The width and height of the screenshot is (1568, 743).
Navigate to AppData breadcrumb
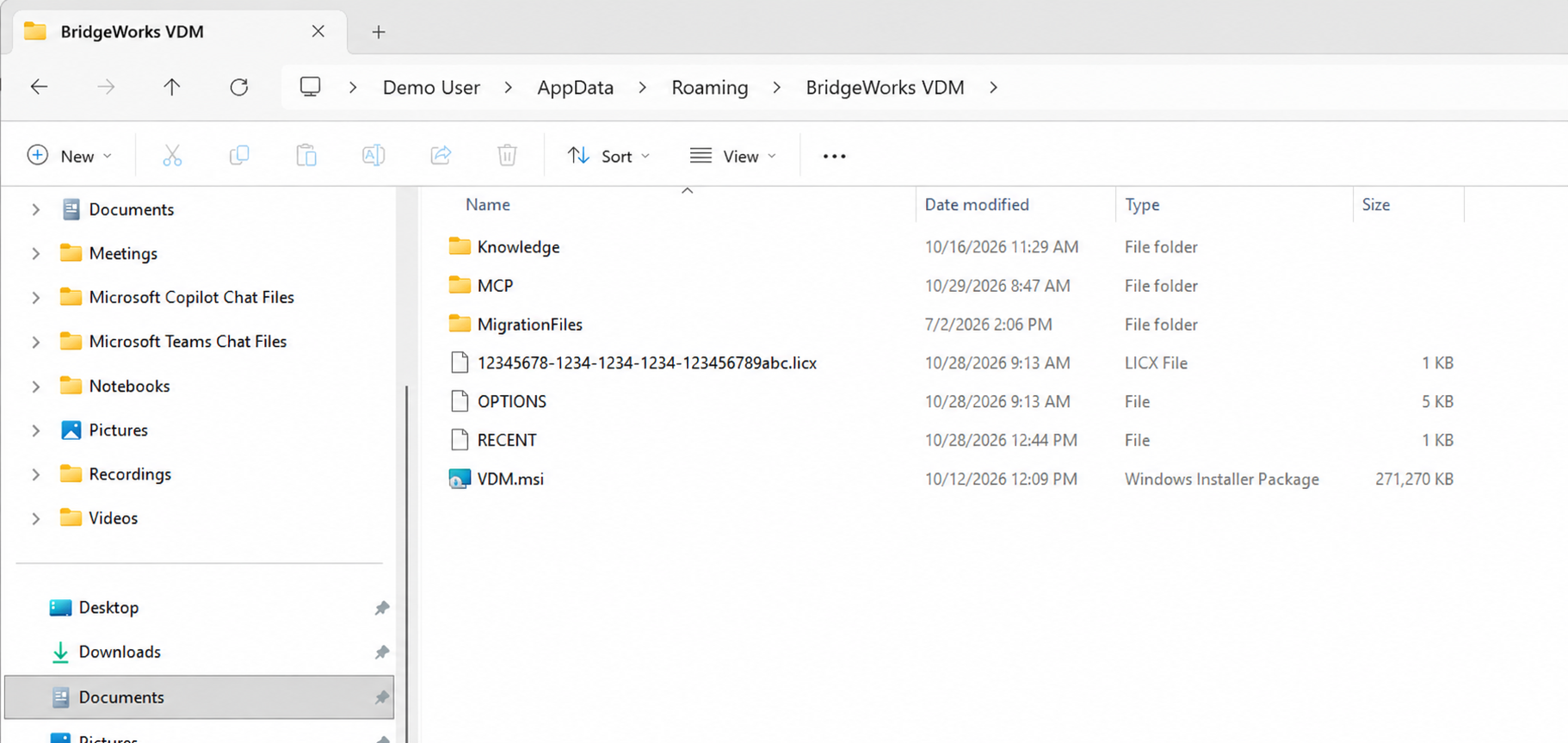click(x=575, y=88)
